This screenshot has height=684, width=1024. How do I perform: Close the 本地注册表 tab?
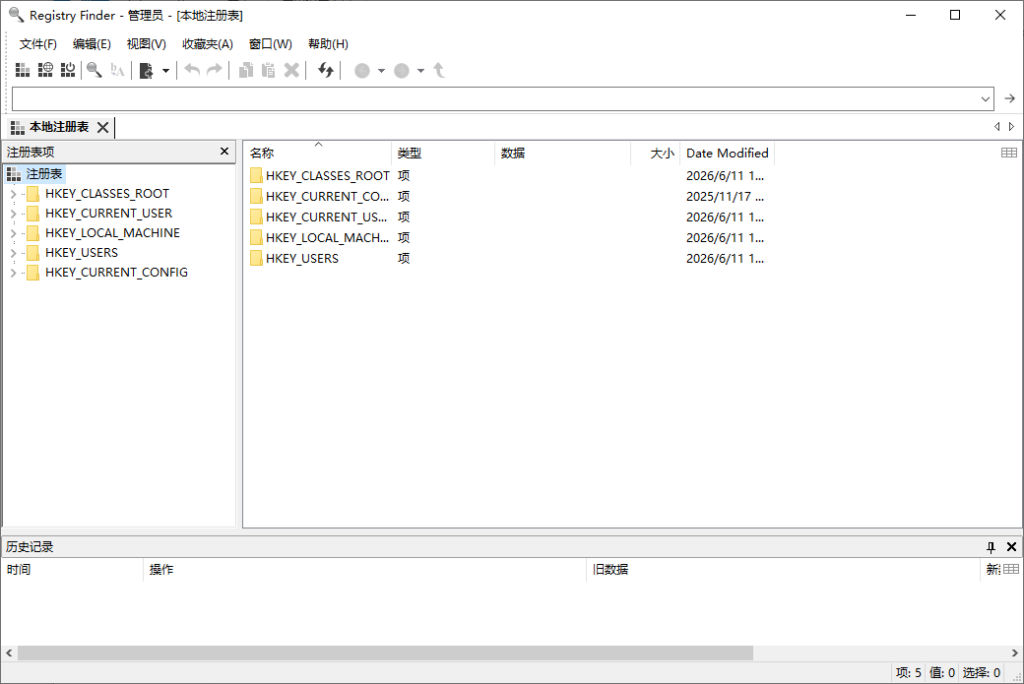click(103, 127)
